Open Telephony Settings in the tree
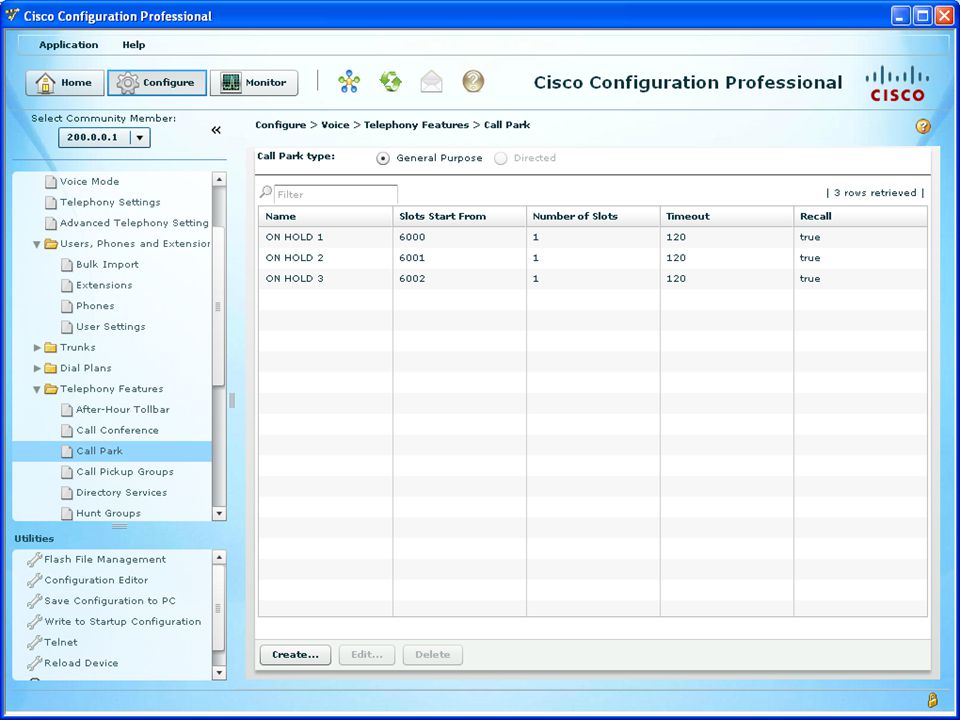The image size is (960, 720). tap(110, 202)
